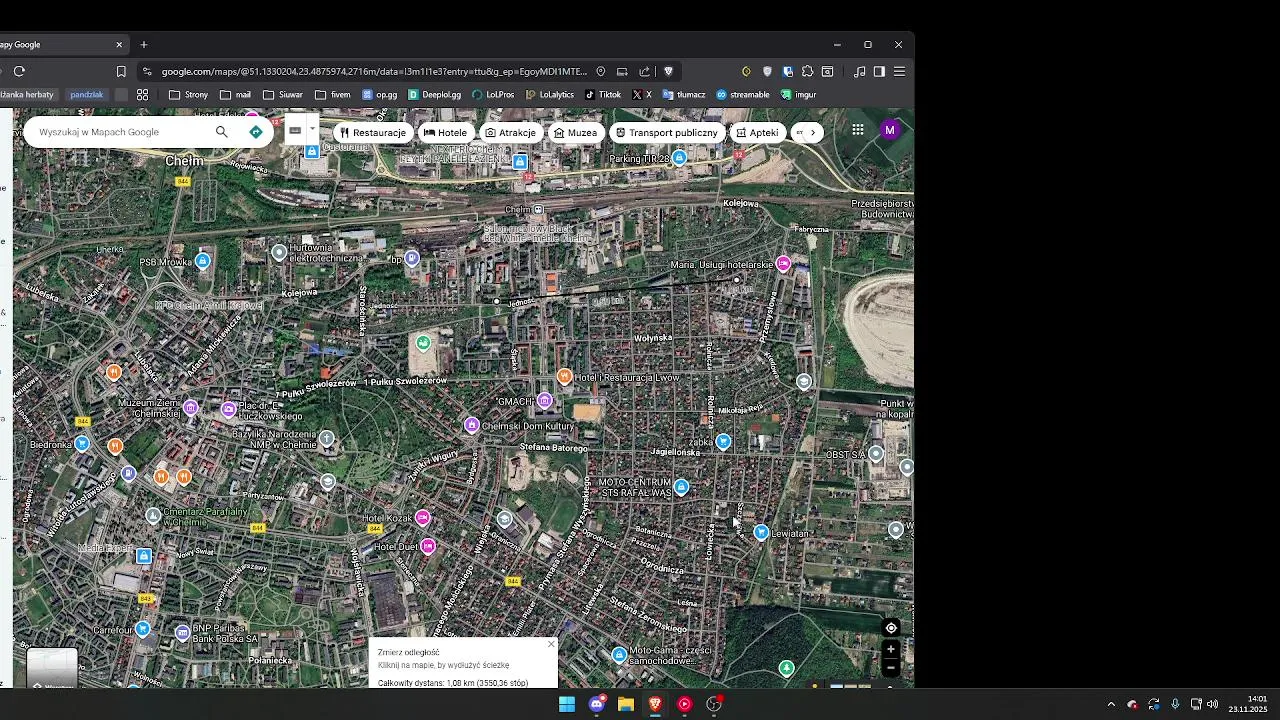Select Hotel i Restauracja Lwów pin
1280x720 pixels.
pyautogui.click(x=565, y=376)
